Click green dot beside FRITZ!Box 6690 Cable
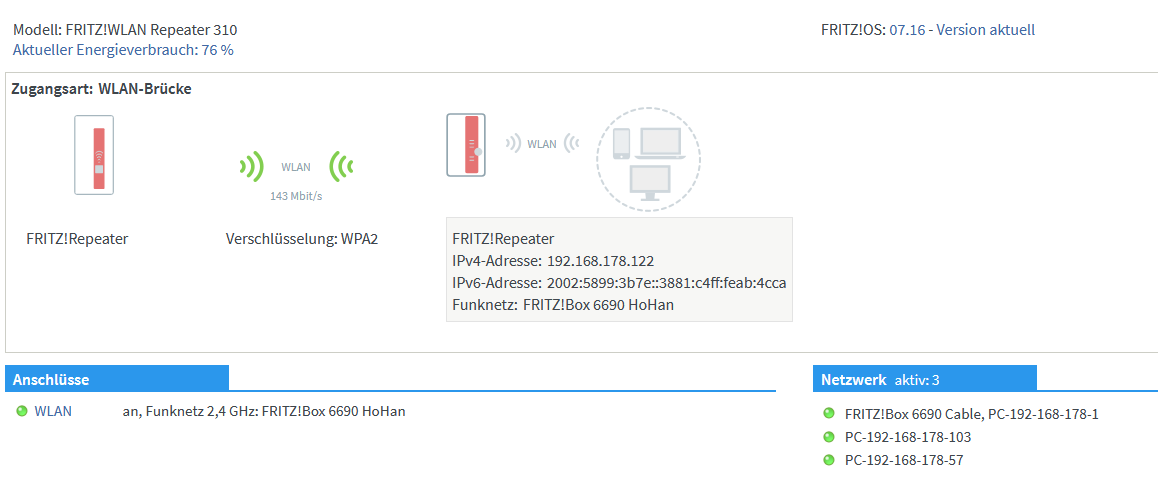Screen dimensions: 1158x495 point(828,413)
